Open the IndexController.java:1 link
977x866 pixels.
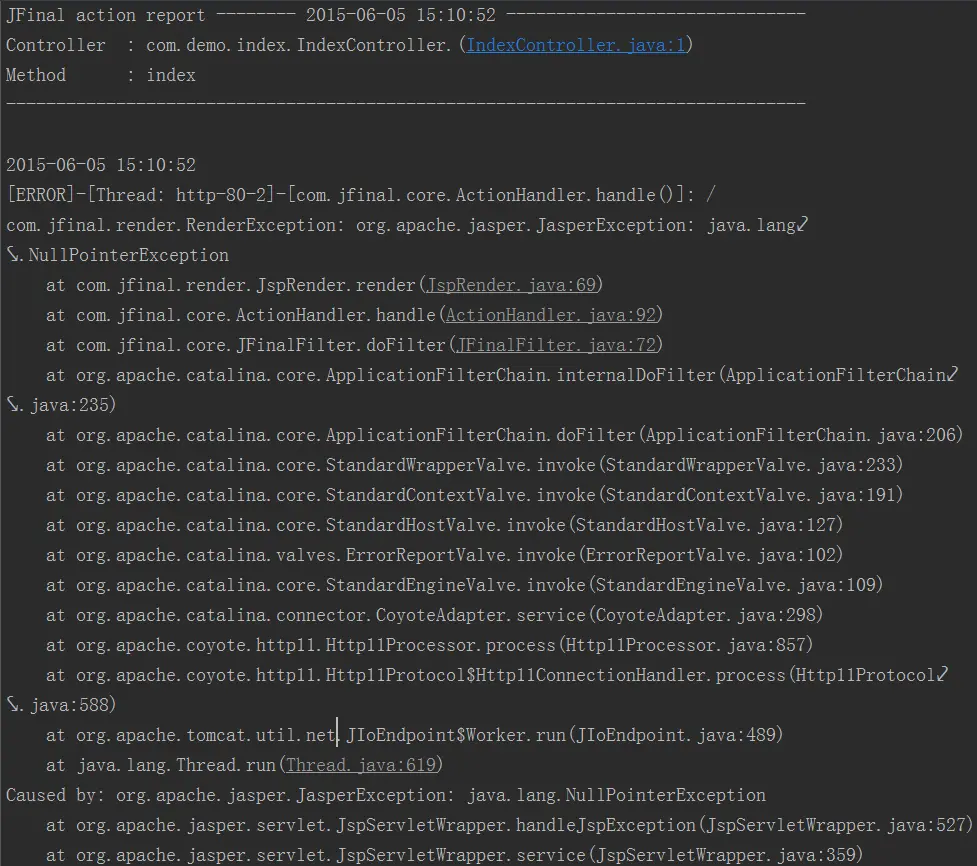coord(576,45)
